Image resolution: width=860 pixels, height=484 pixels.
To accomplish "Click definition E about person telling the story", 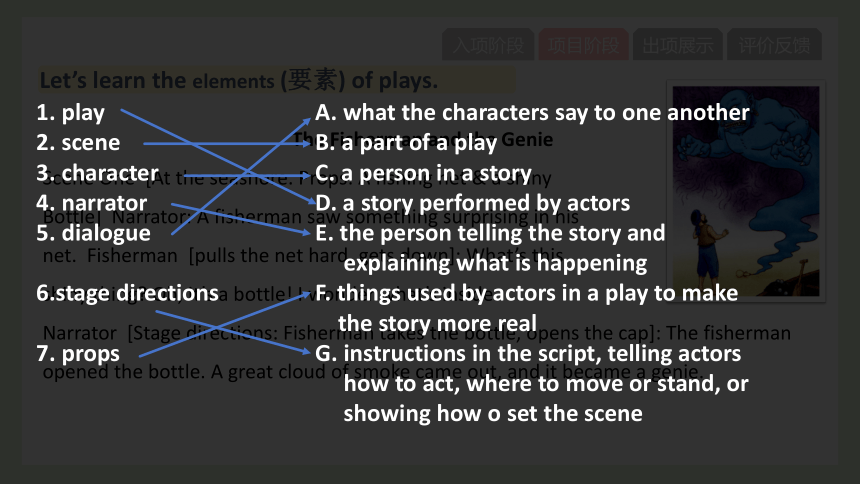I will coord(490,248).
